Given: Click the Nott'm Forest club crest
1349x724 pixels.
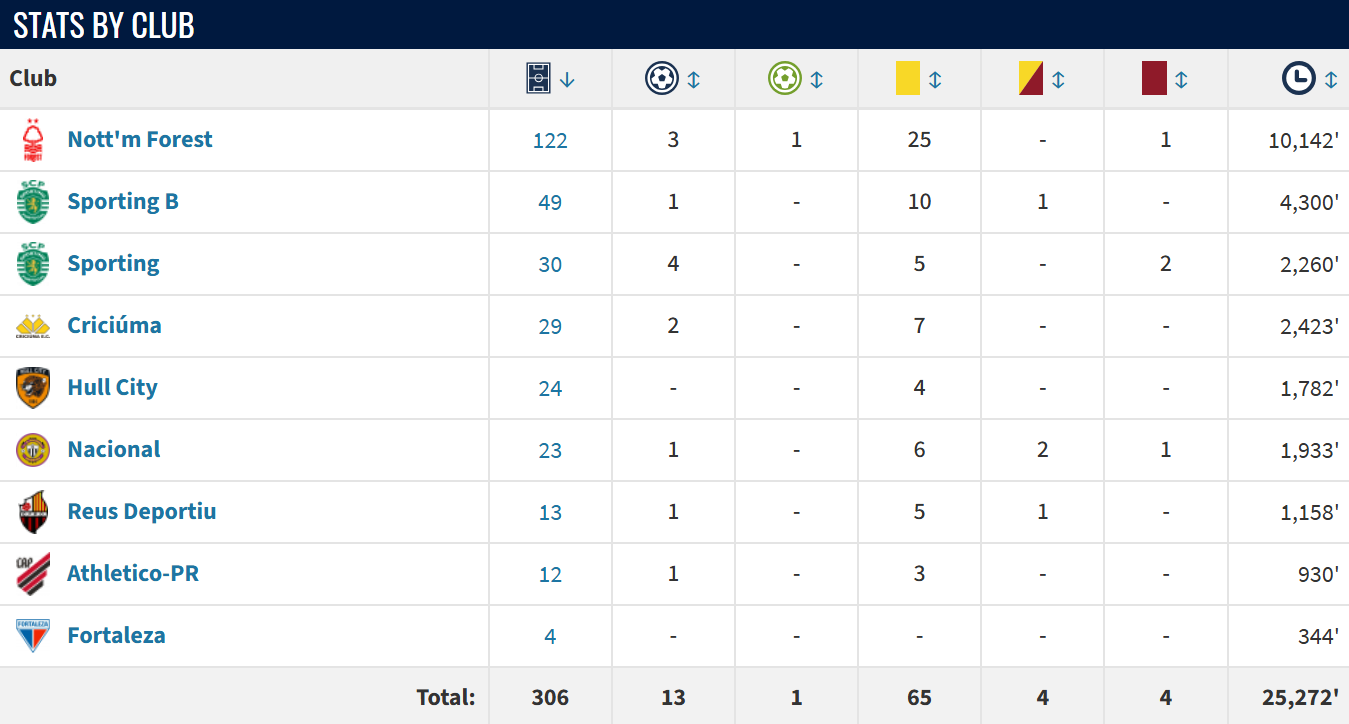Looking at the screenshot, I should click(33, 140).
